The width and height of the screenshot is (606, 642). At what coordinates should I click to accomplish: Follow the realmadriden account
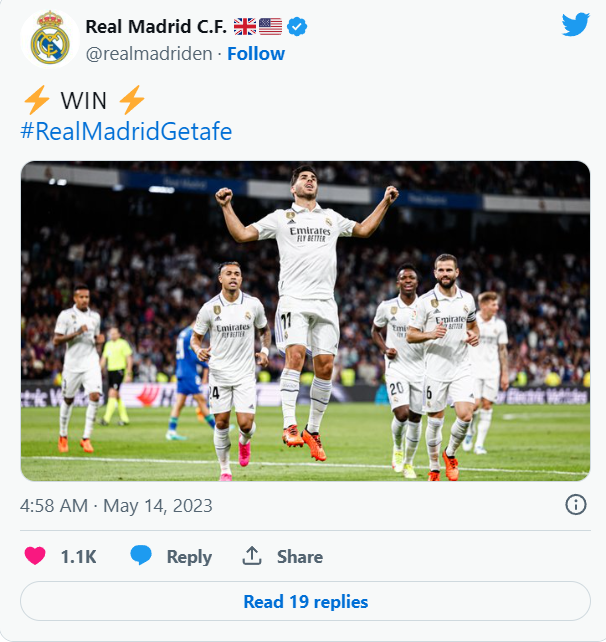click(x=256, y=54)
